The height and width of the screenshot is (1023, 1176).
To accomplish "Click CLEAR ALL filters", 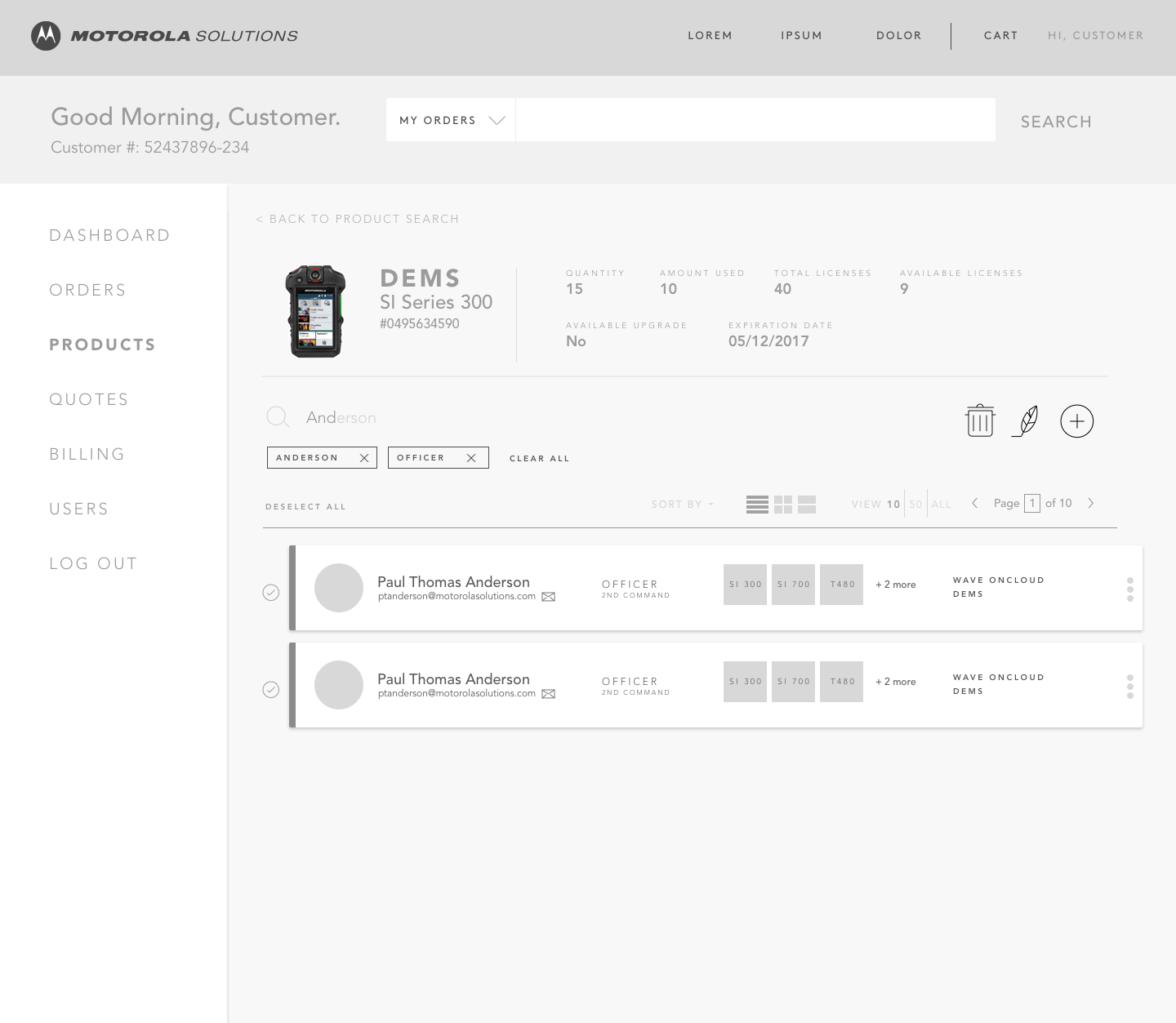I will click(x=539, y=459).
